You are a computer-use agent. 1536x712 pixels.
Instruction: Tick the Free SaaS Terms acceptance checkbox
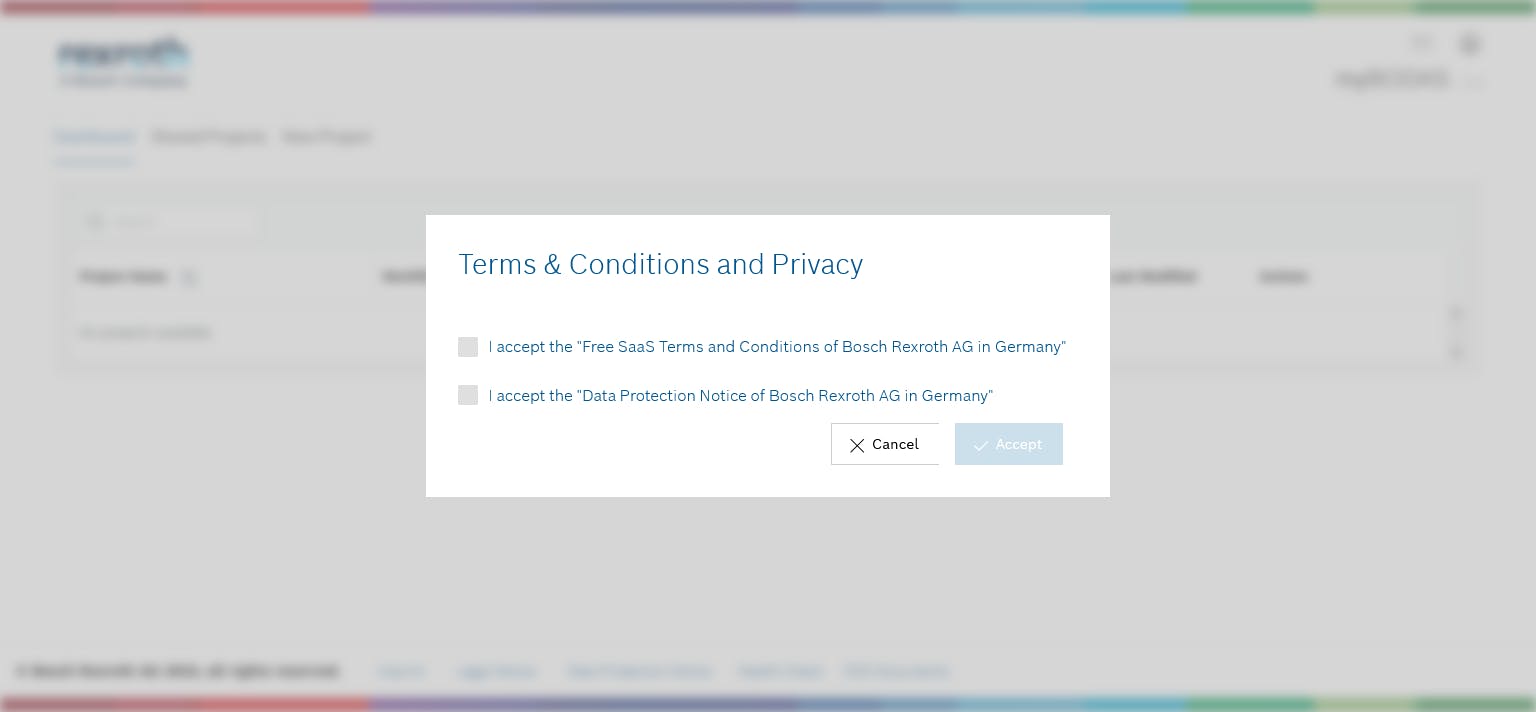(468, 347)
